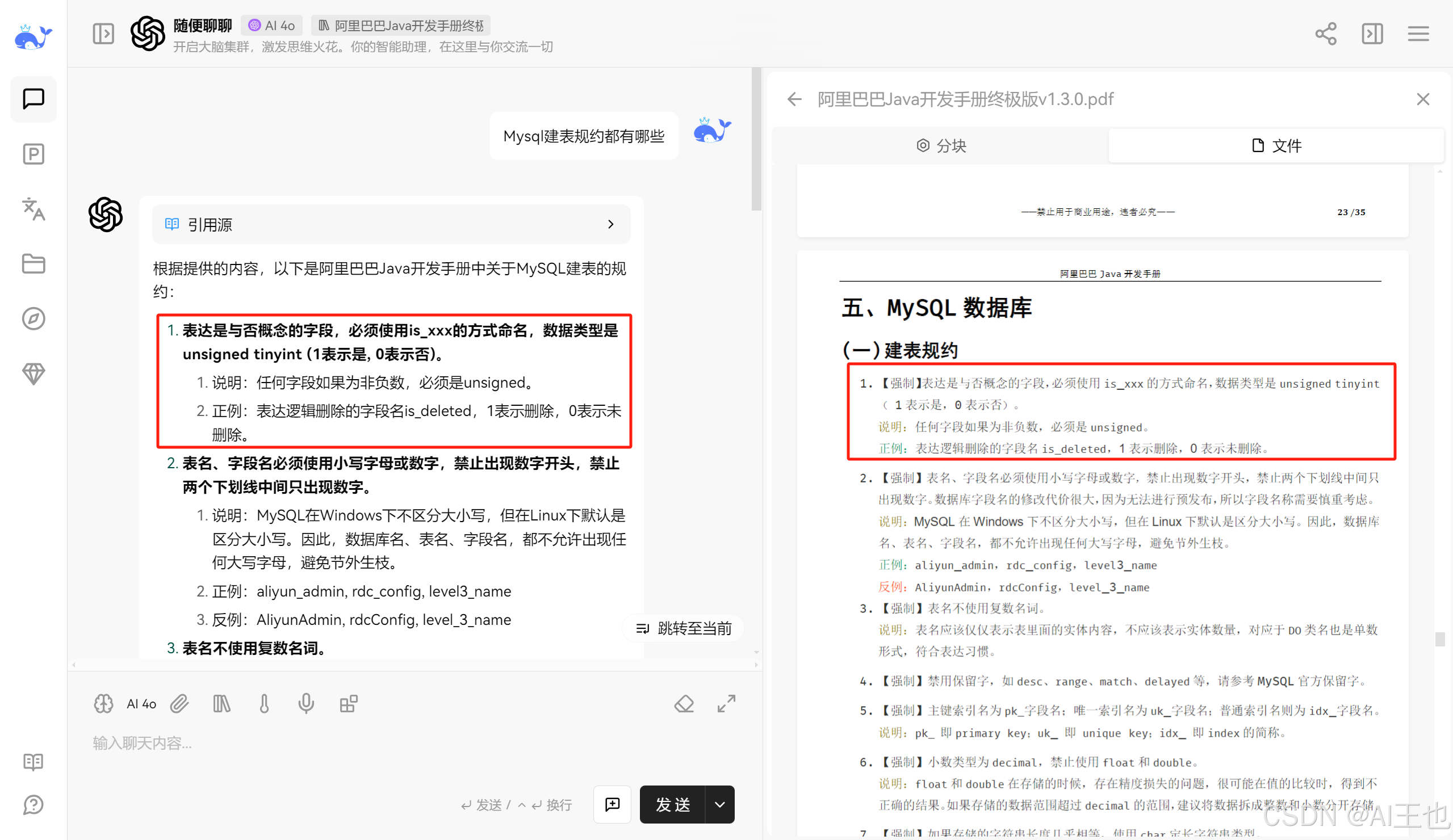
Task: Open the book documentation icon in the sidebar
Action: point(34,762)
